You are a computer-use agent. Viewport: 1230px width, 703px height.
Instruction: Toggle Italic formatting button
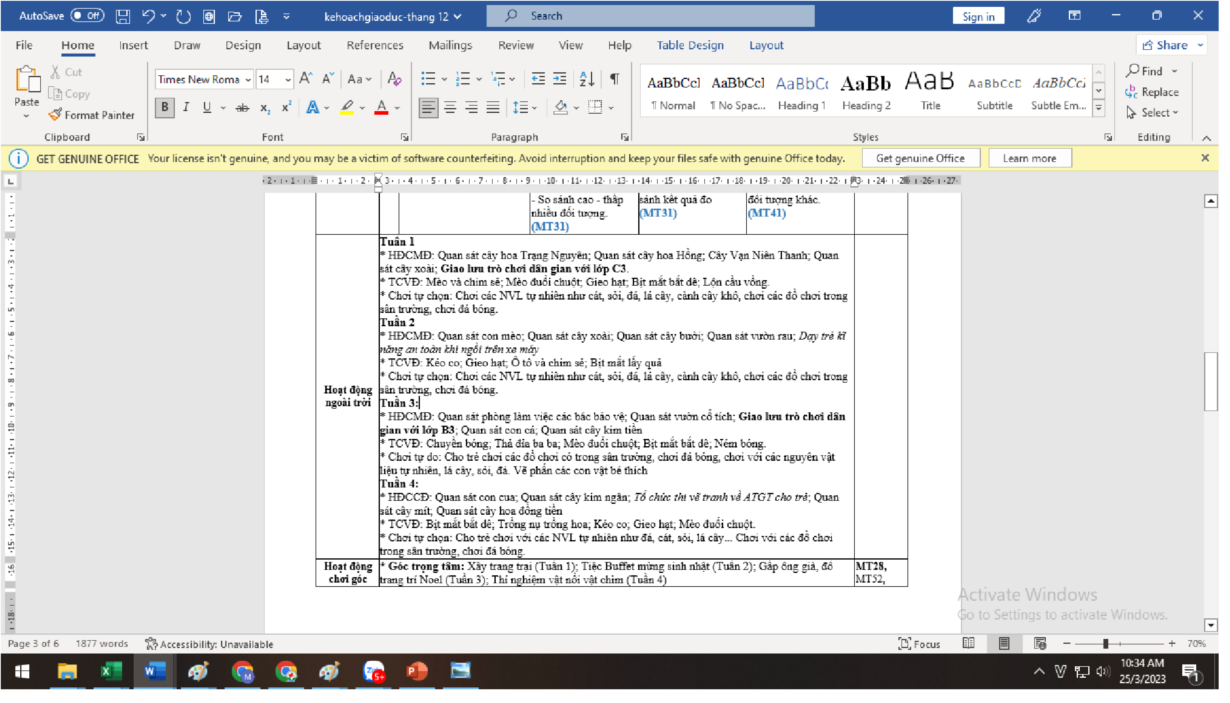tap(186, 108)
